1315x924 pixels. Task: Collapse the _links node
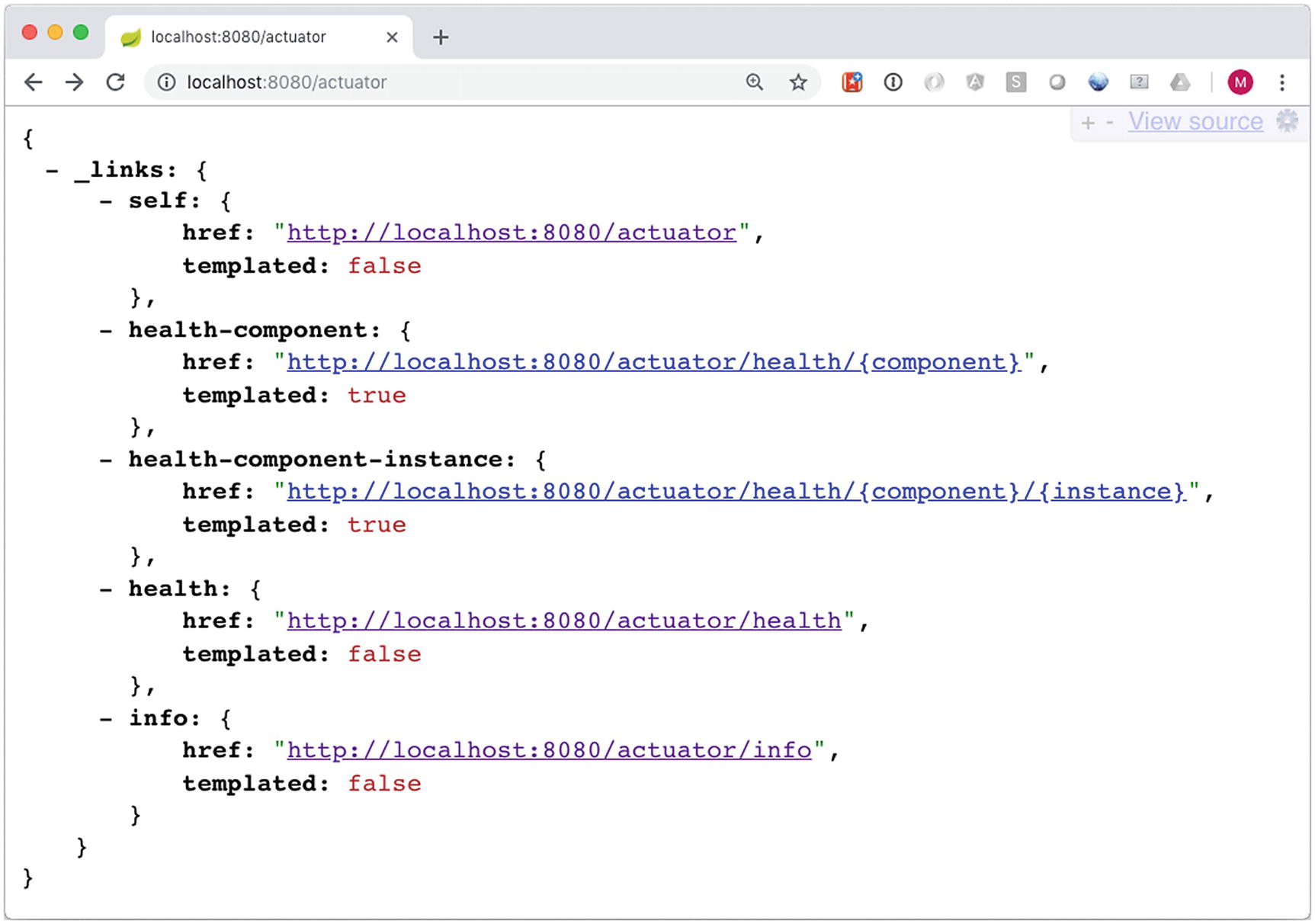(52, 169)
